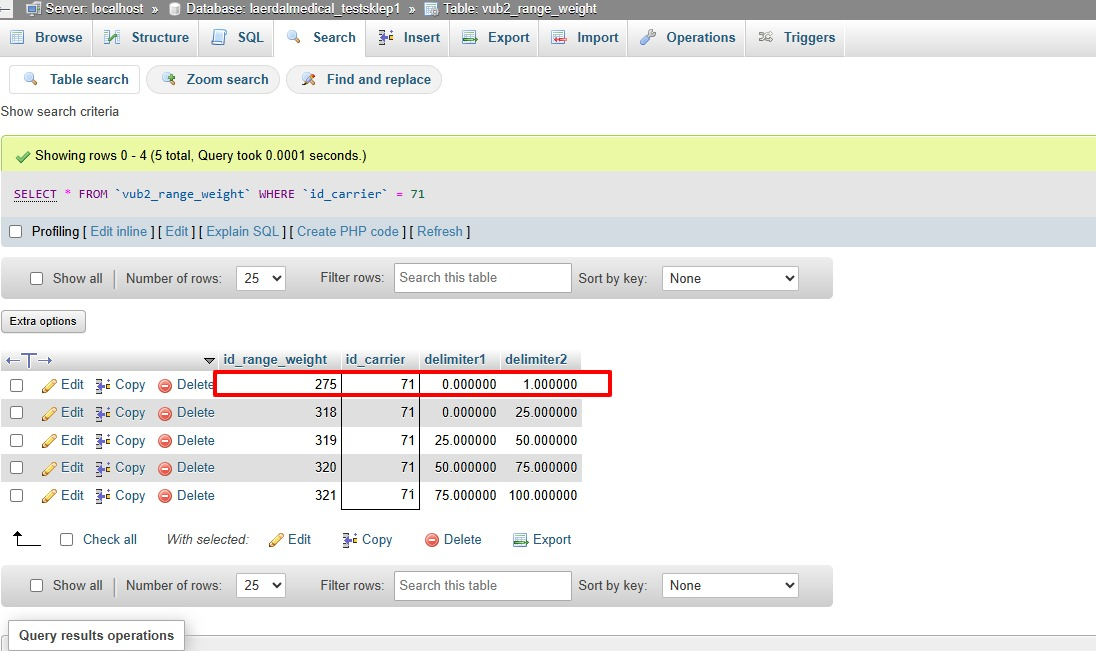1096x651 pixels.
Task: Click the Find and replace icon
Action: tap(308, 79)
